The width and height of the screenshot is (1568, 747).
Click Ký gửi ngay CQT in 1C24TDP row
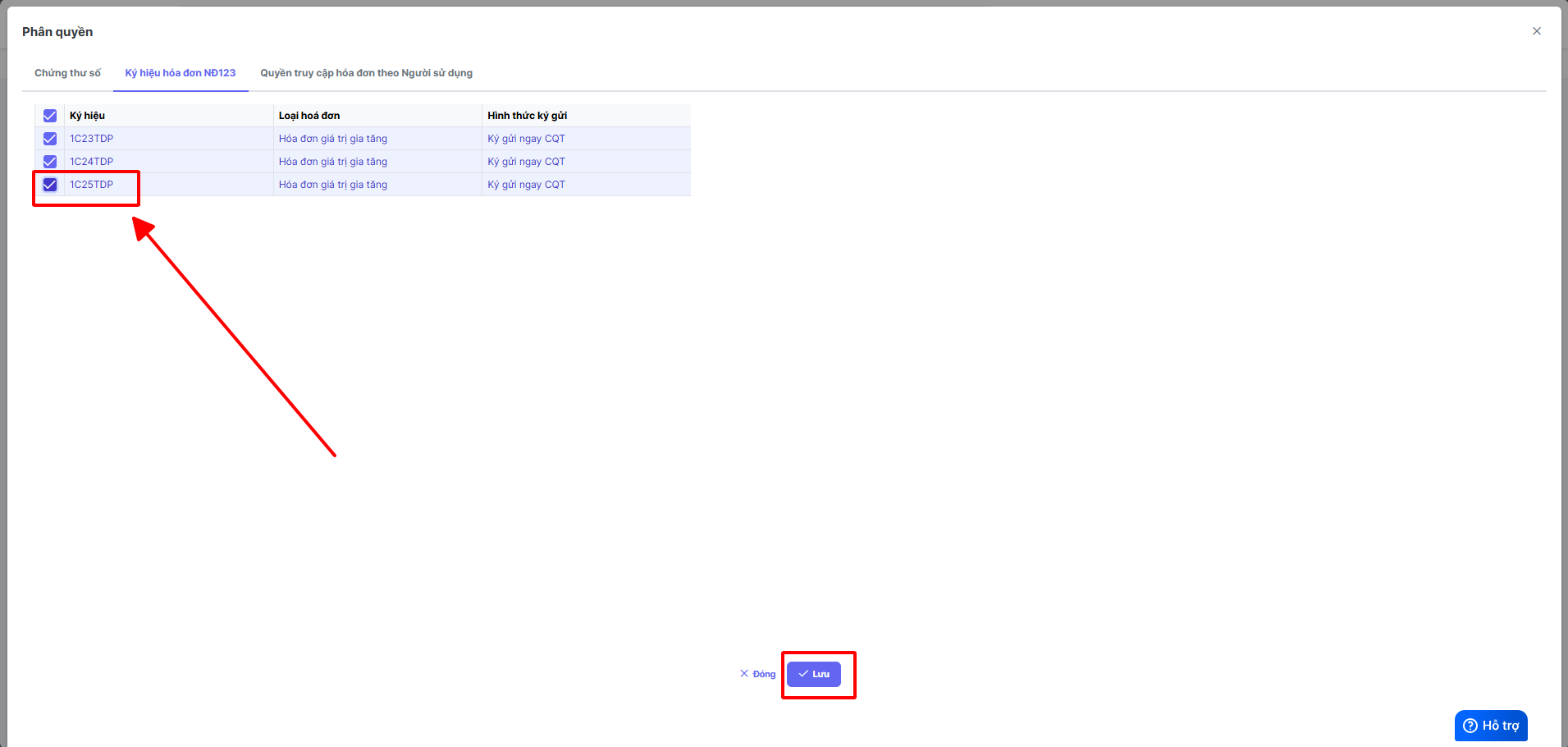[526, 162]
